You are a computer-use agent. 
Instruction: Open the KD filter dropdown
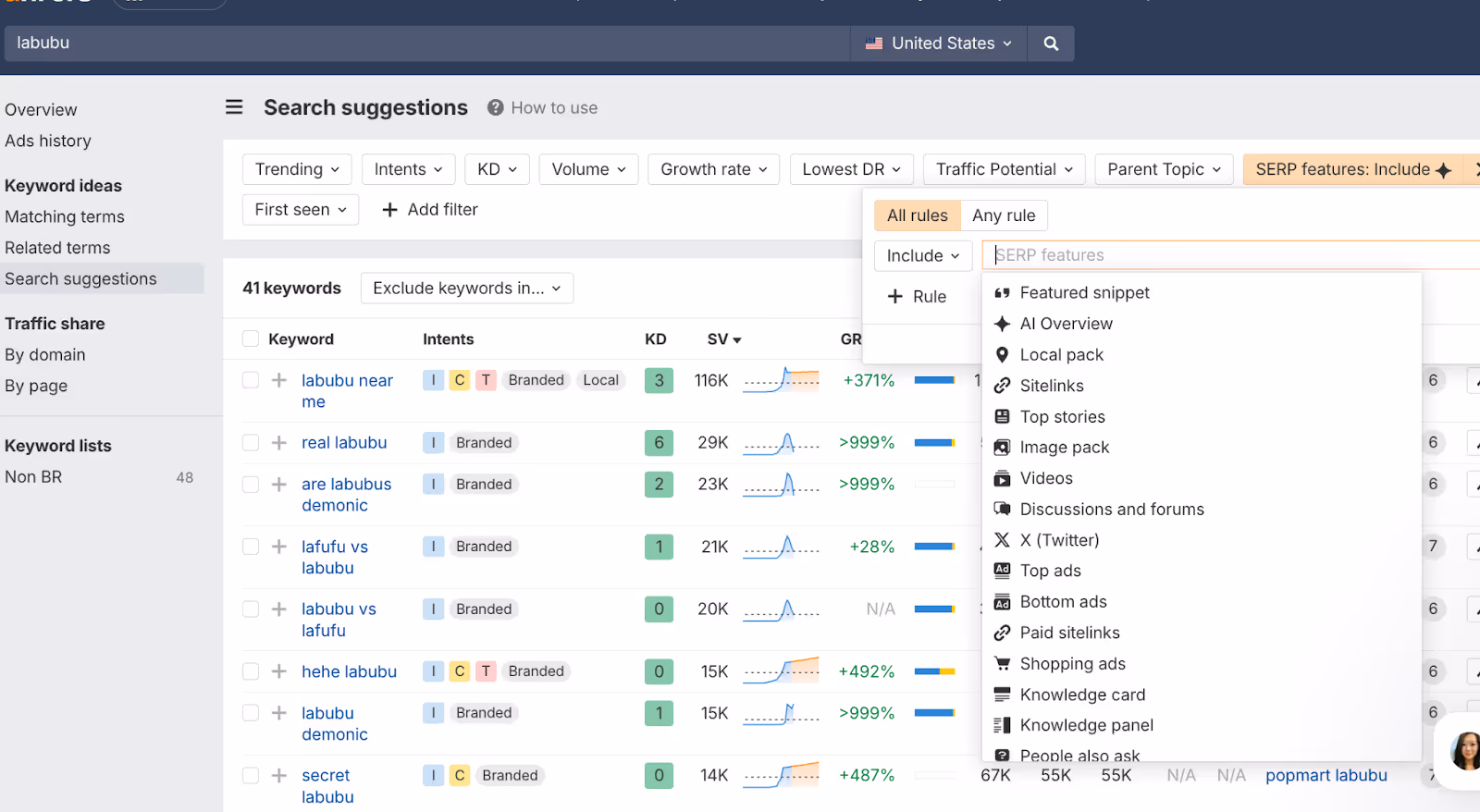[x=497, y=169]
